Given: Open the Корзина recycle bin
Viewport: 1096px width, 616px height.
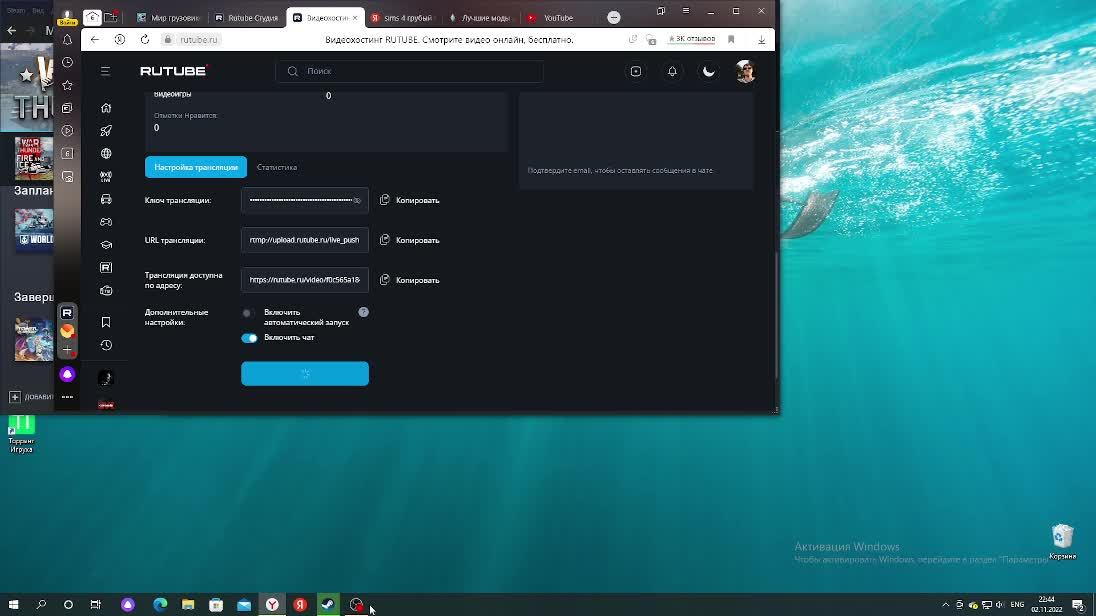Looking at the screenshot, I should [1062, 542].
